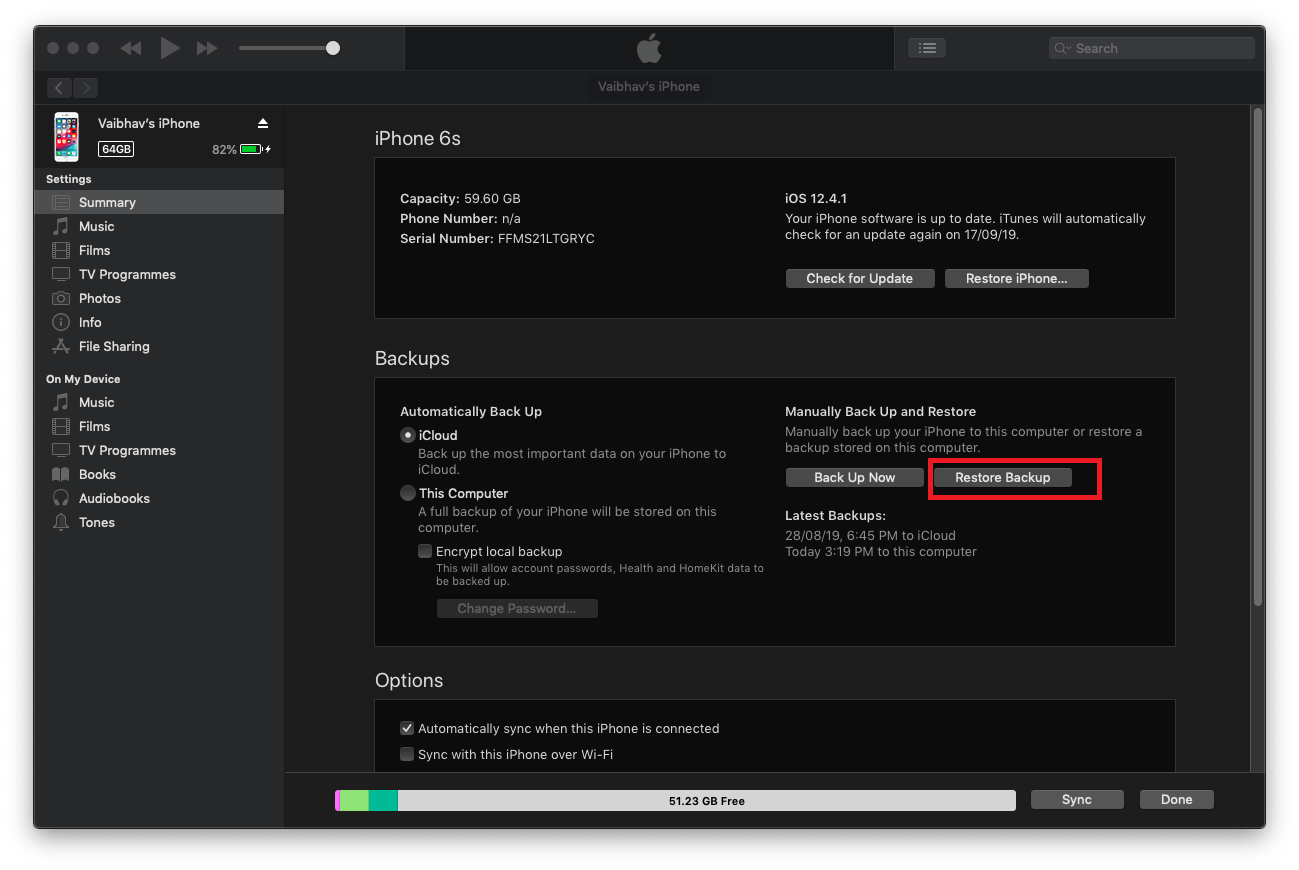Click the Audiobooks headphones icon
This screenshot has height=870, width=1299.
[x=61, y=498]
